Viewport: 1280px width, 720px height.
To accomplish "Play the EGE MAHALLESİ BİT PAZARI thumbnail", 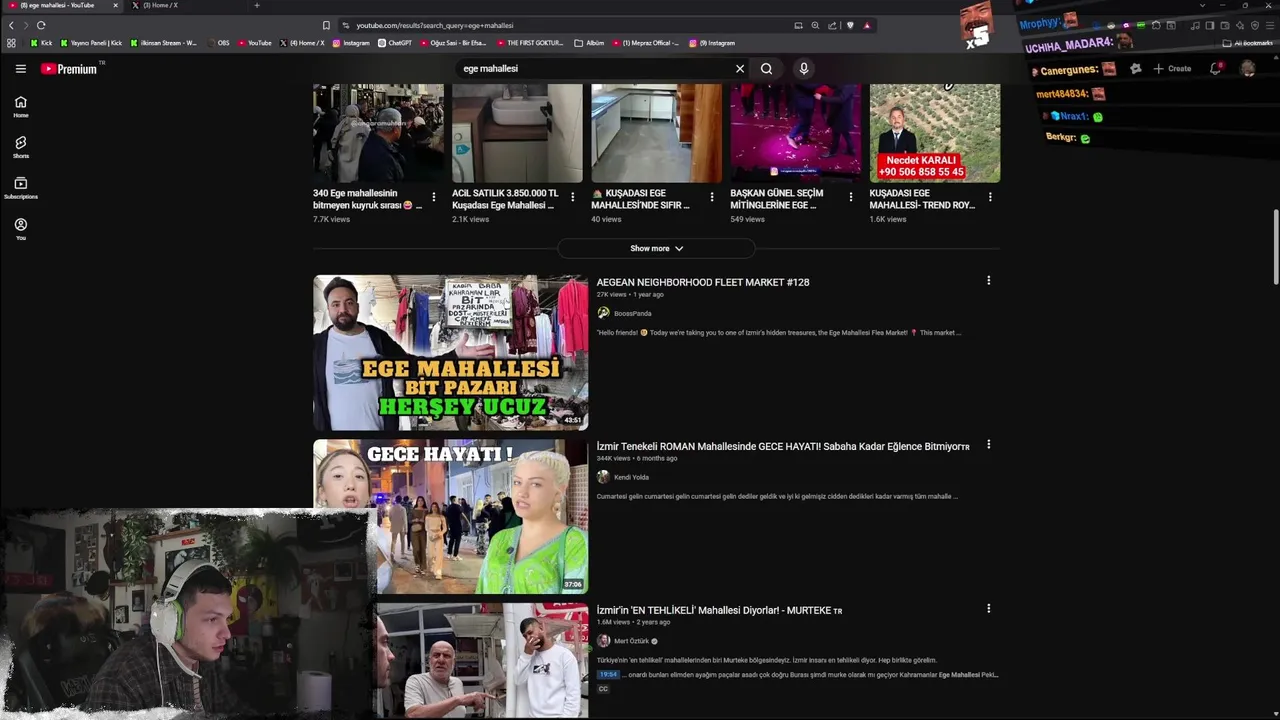I will [450, 352].
